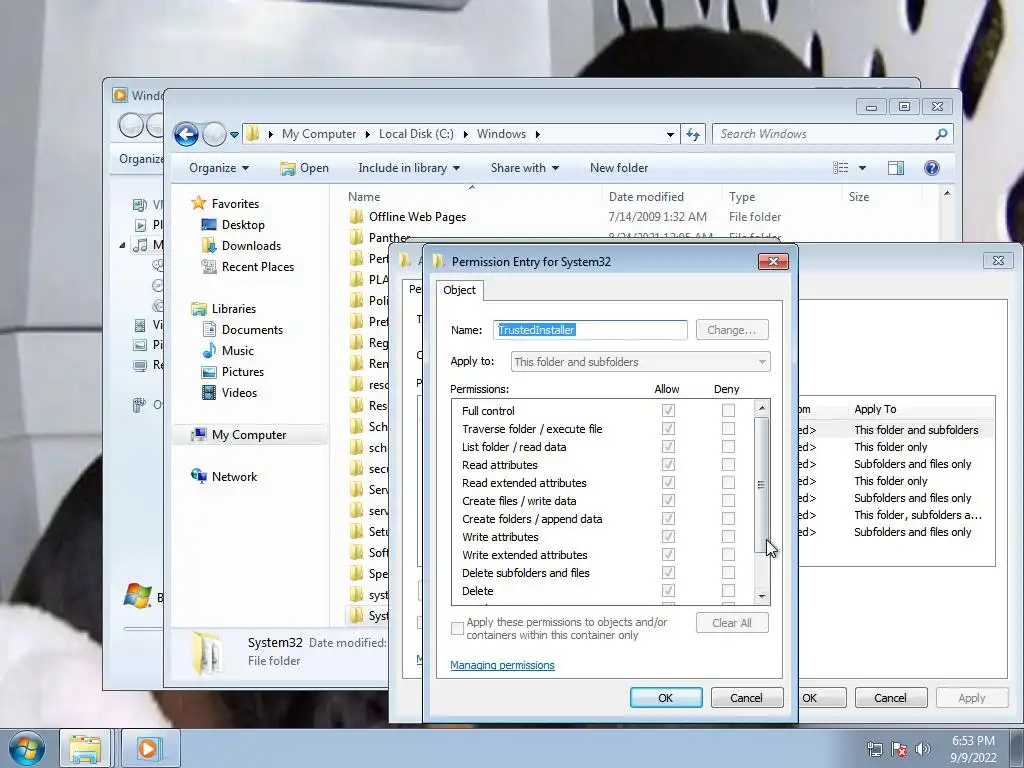Click Apply in Advanced Security window
Image resolution: width=1024 pixels, height=768 pixels.
click(971, 697)
